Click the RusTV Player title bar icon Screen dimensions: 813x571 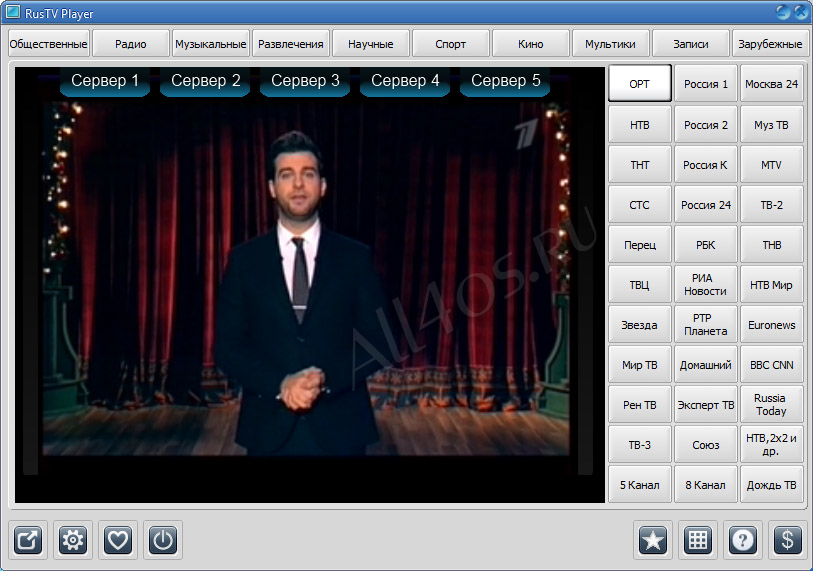[12, 11]
